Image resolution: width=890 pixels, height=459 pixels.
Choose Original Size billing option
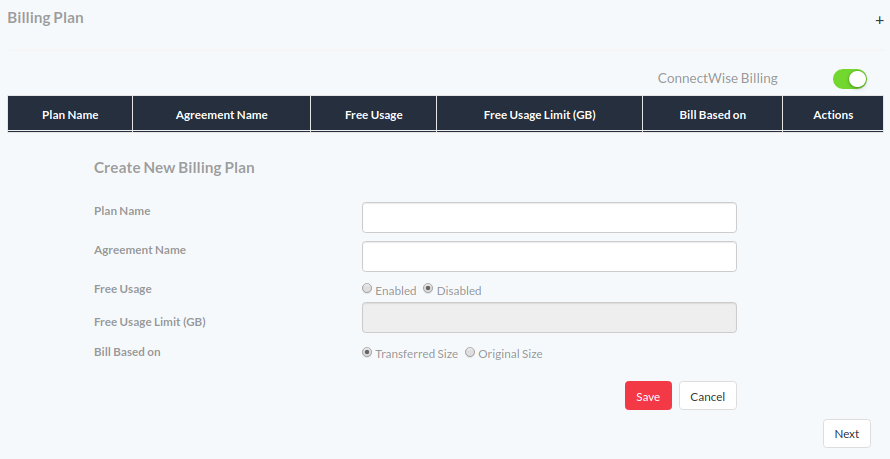(x=470, y=352)
